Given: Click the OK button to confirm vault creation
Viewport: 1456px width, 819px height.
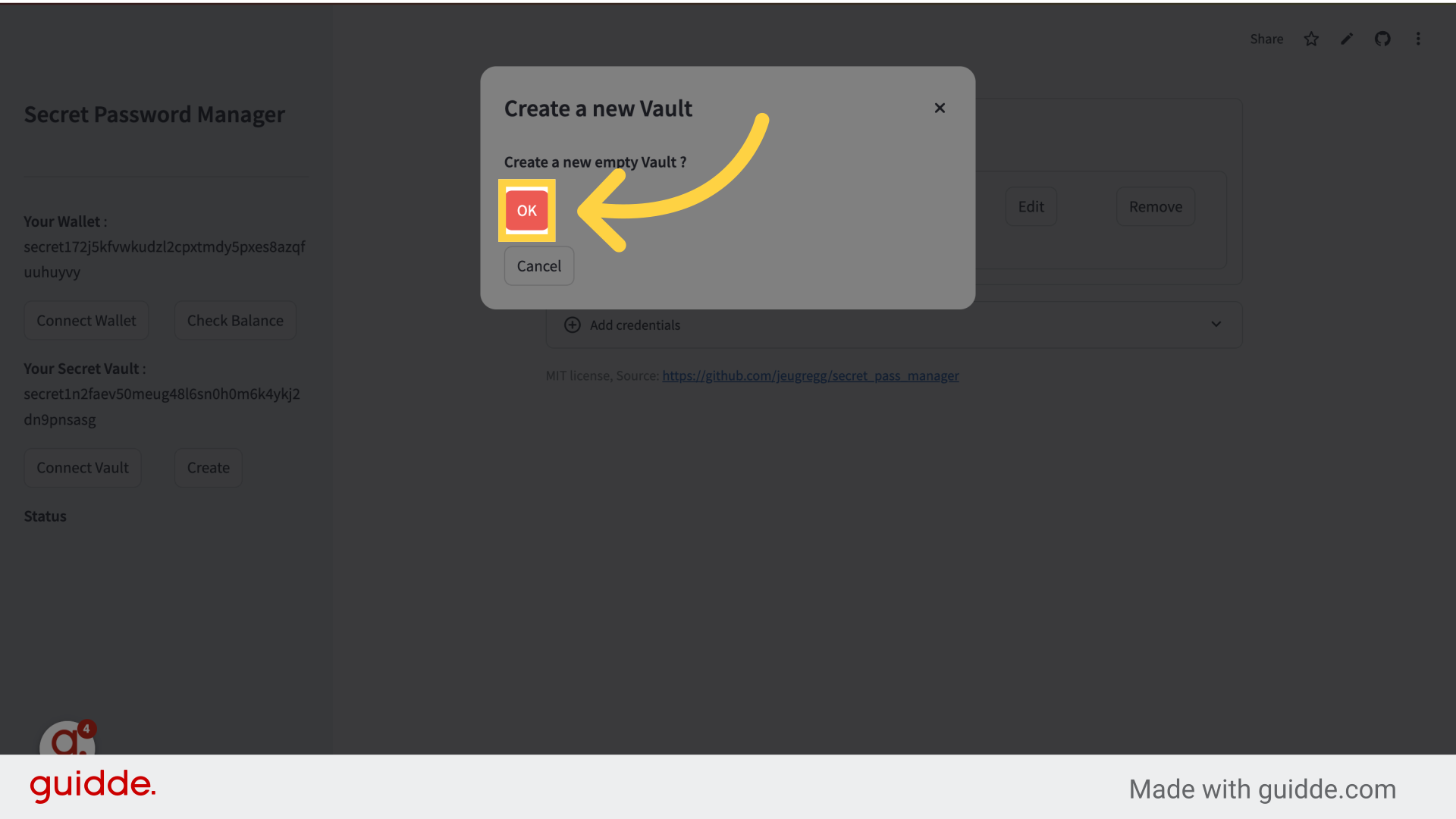Looking at the screenshot, I should pyautogui.click(x=526, y=210).
